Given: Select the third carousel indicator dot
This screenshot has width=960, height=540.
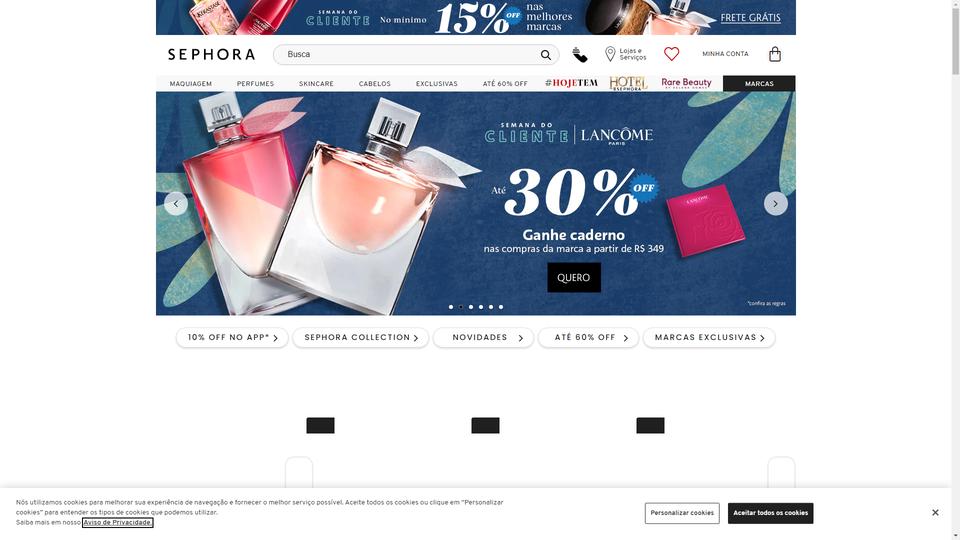Looking at the screenshot, I should 471,307.
